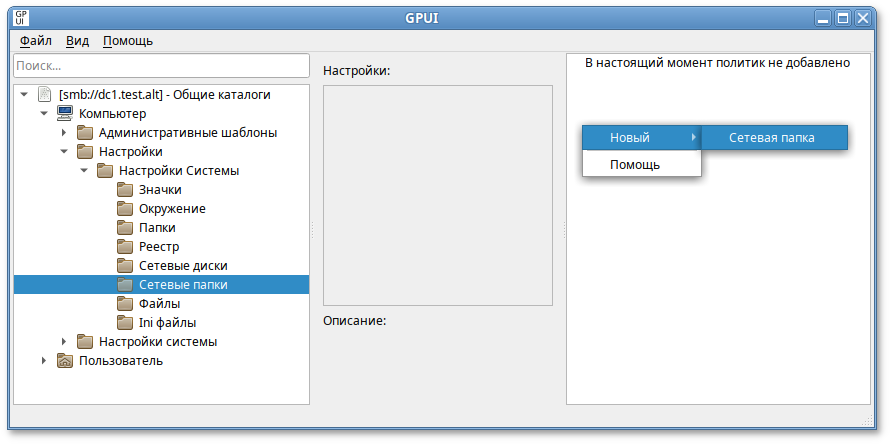Click the user folder icon beside Пользователь
This screenshot has width=890, height=444.
point(64,361)
